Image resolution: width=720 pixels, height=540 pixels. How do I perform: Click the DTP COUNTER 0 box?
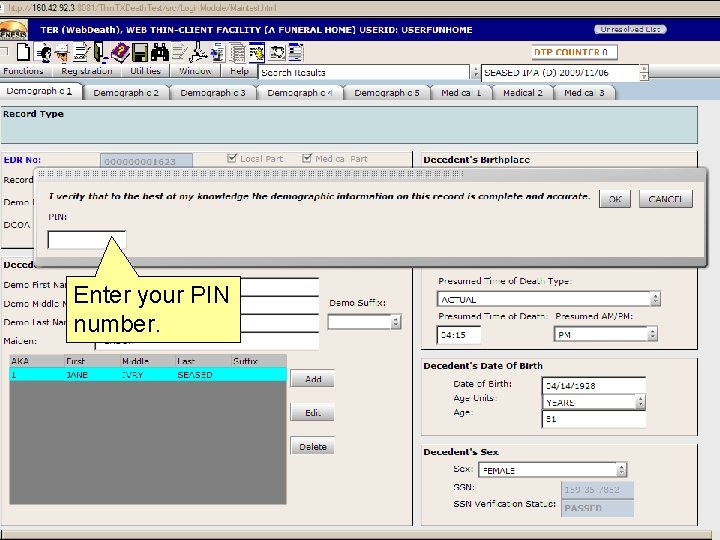(x=574, y=52)
